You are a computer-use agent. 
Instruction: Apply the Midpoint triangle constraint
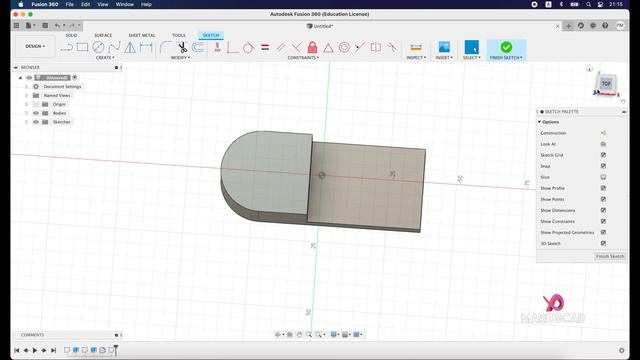[328, 48]
